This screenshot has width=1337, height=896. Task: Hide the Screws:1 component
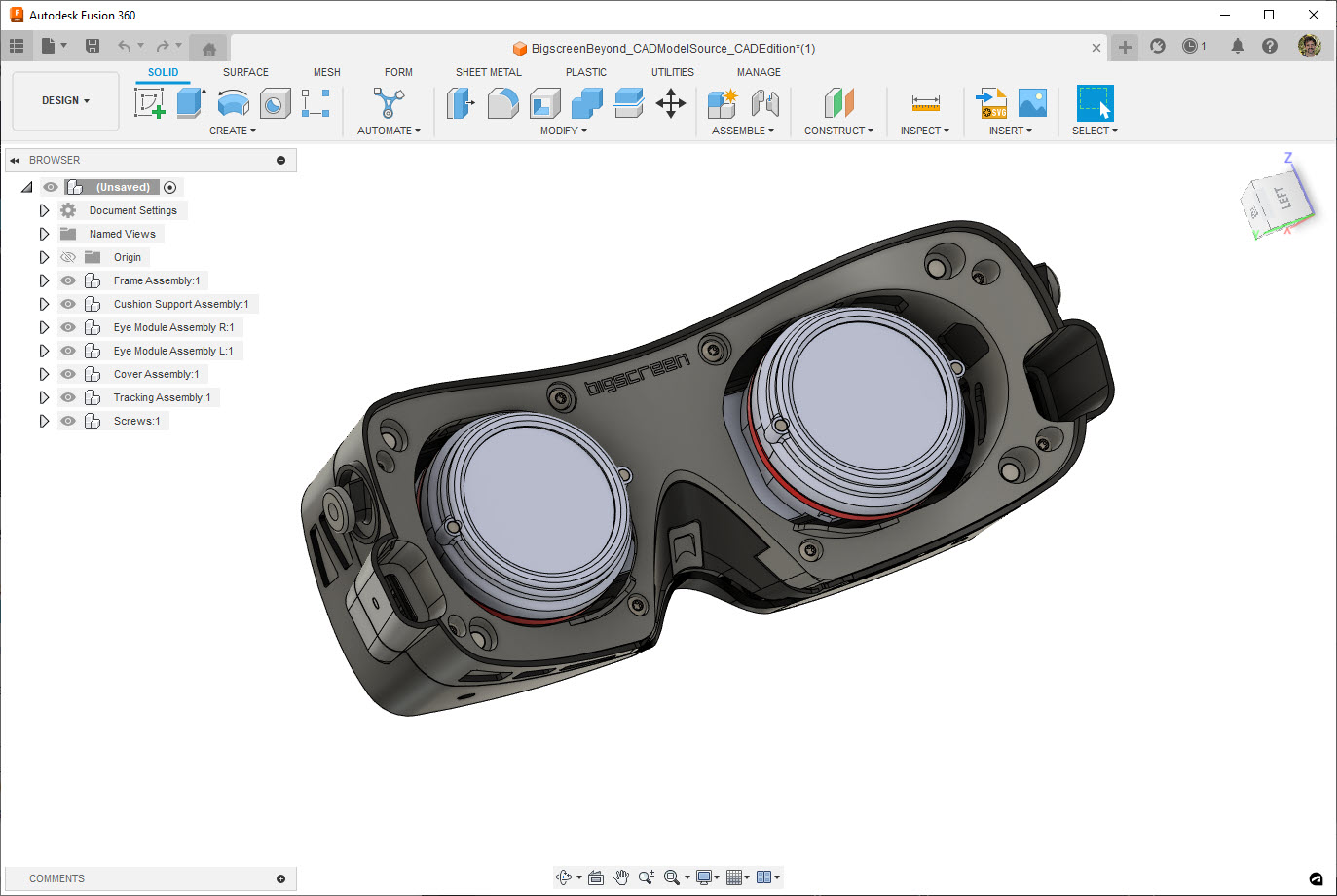[x=68, y=421]
